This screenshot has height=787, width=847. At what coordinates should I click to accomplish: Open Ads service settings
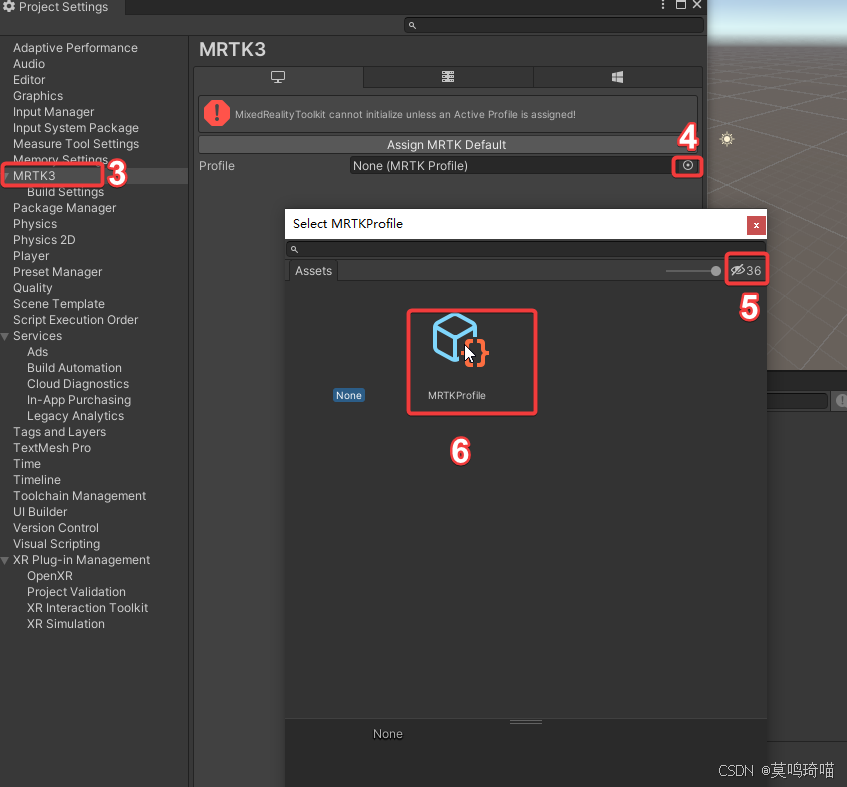pyautogui.click(x=37, y=352)
